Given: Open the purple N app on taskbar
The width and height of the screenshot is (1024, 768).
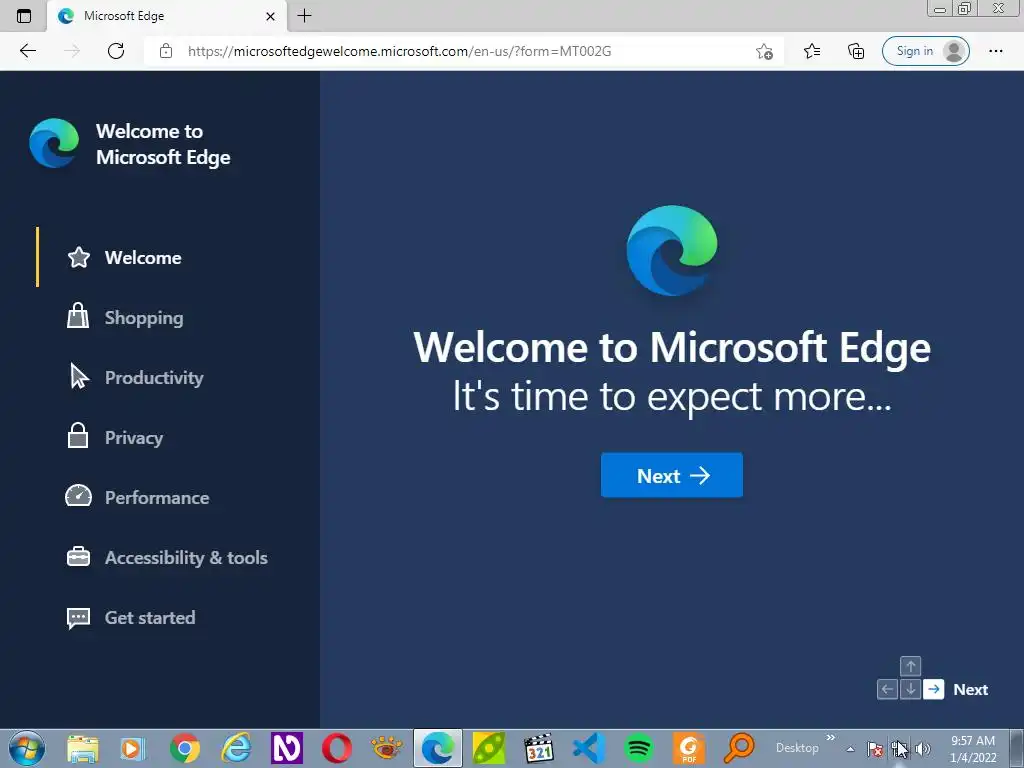Looking at the screenshot, I should (x=287, y=748).
